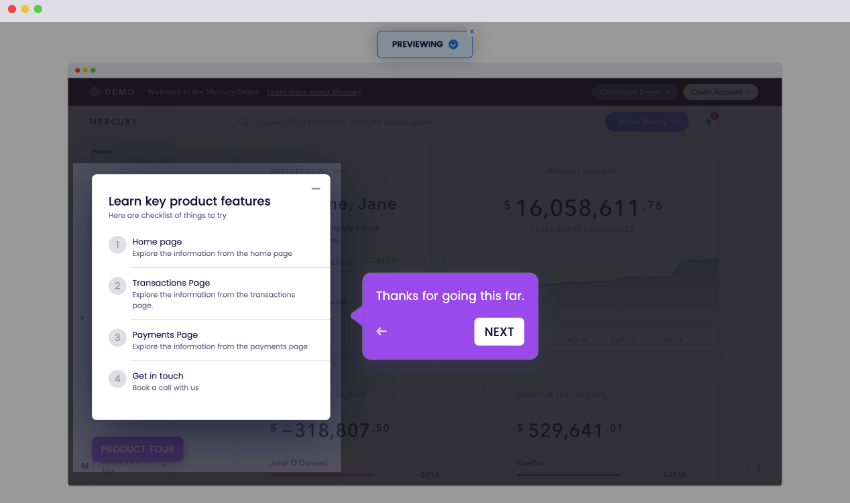Click the MERCURY logo
This screenshot has width=850, height=503.
pyautogui.click(x=113, y=122)
